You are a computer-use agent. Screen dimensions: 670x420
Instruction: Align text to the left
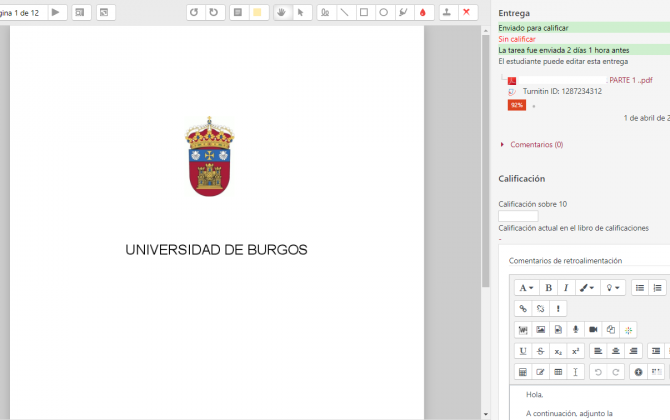pyautogui.click(x=598, y=351)
